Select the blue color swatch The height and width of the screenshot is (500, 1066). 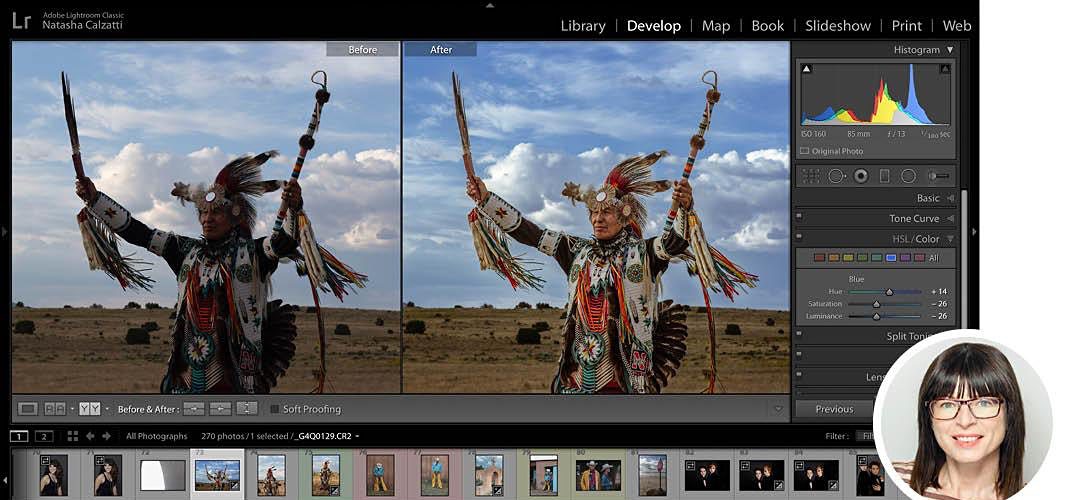(890, 258)
